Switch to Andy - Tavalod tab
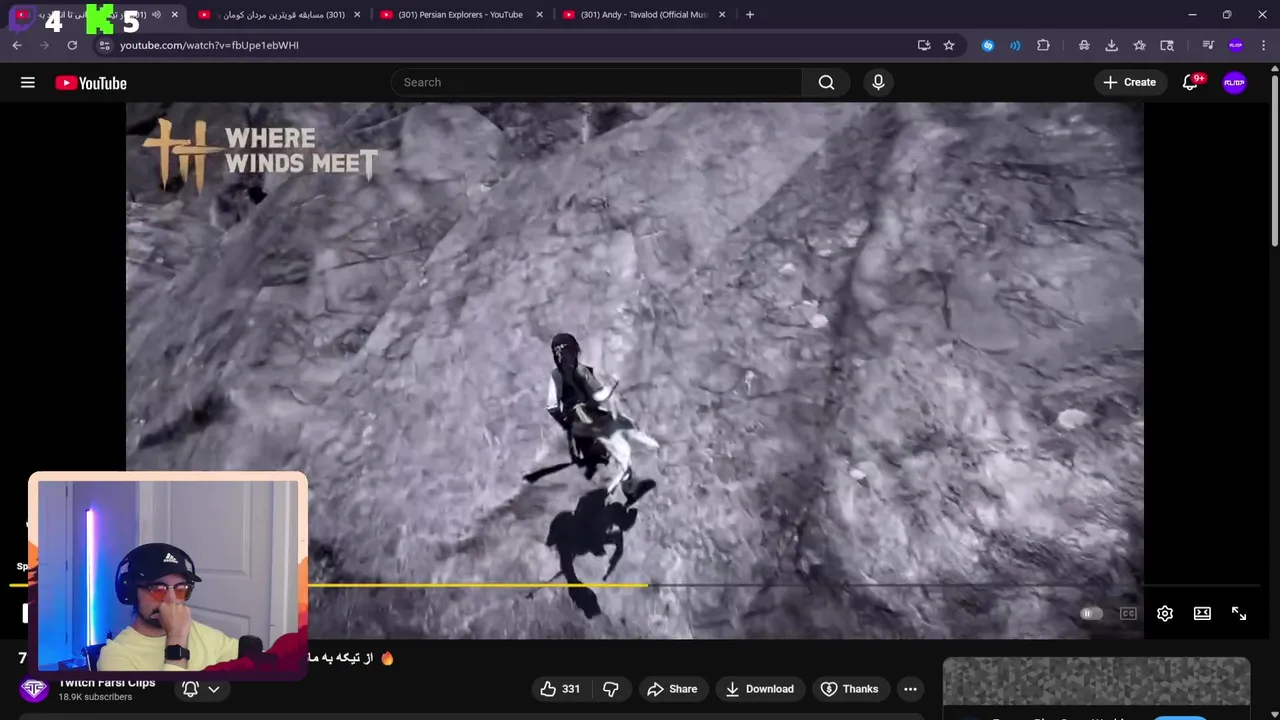The image size is (1280, 720). [643, 15]
